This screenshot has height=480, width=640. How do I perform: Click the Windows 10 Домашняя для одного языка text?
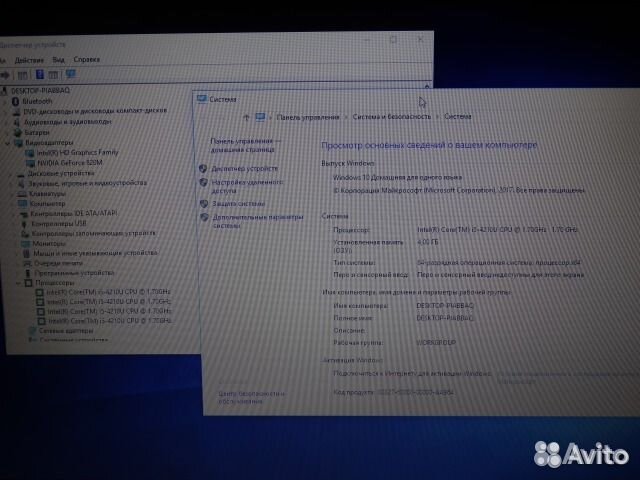click(x=398, y=178)
